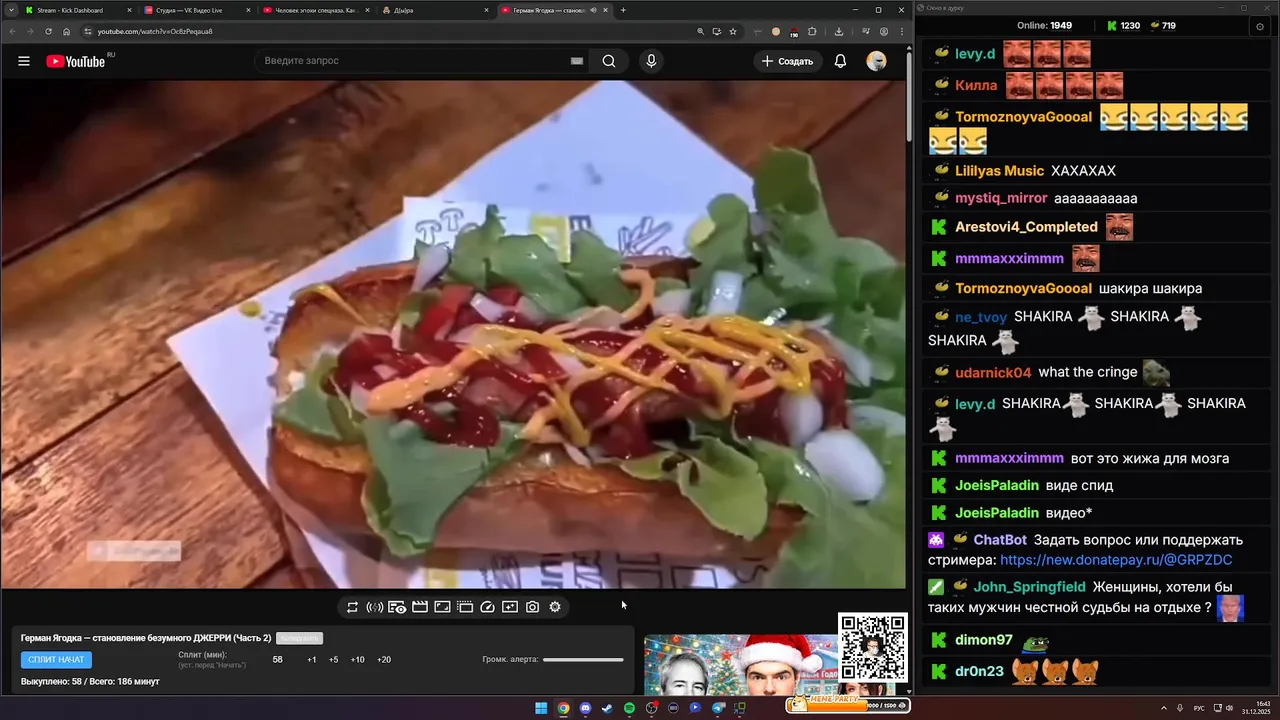This screenshot has height=720, width=1280.
Task: Click the СПЛИТ НАЧАТ button
Action: click(x=56, y=660)
